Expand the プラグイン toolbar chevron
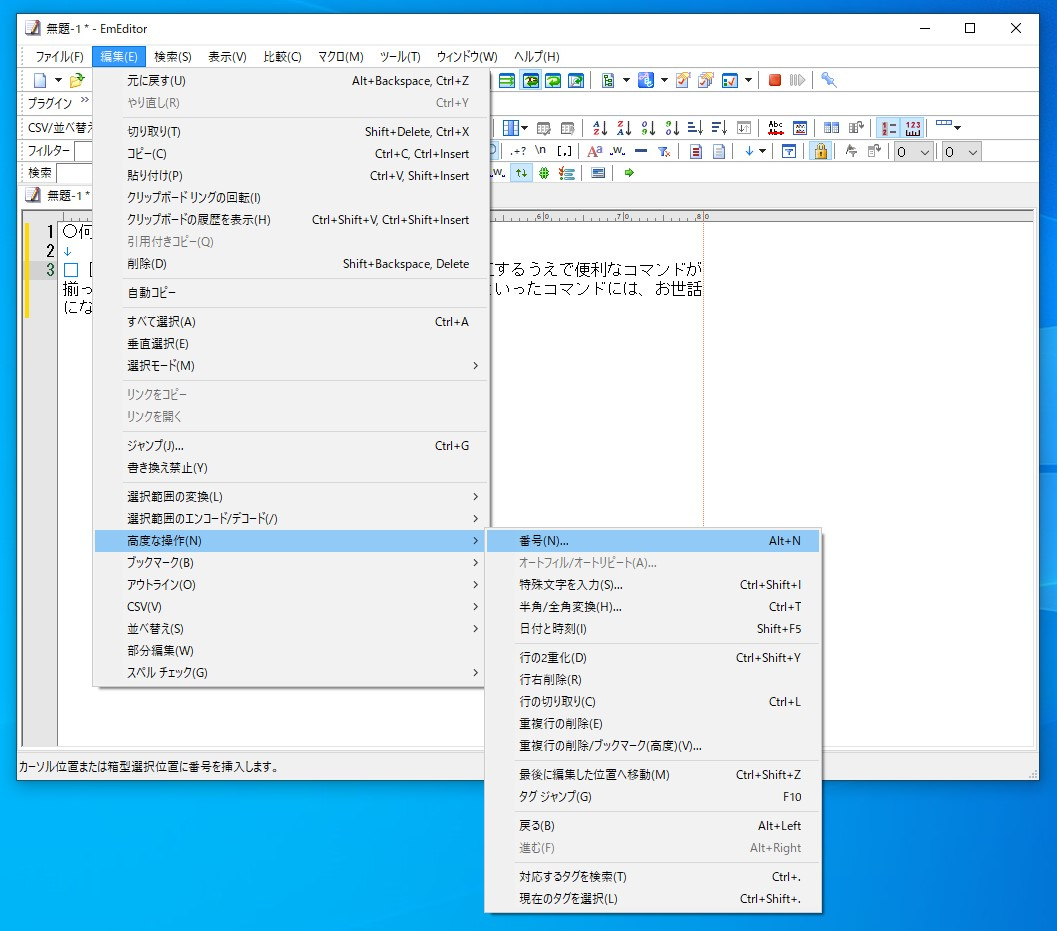Viewport: 1057px width, 931px height. point(84,100)
